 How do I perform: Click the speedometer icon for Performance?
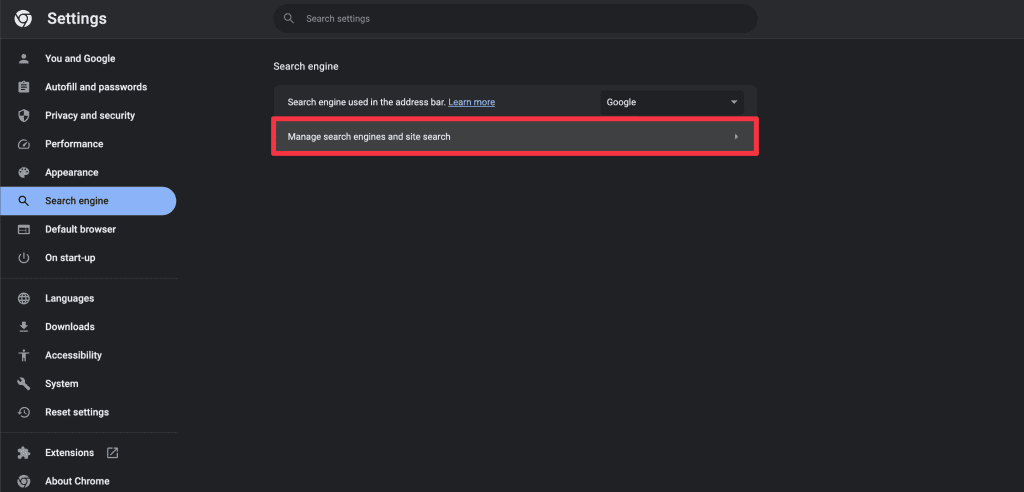24,144
